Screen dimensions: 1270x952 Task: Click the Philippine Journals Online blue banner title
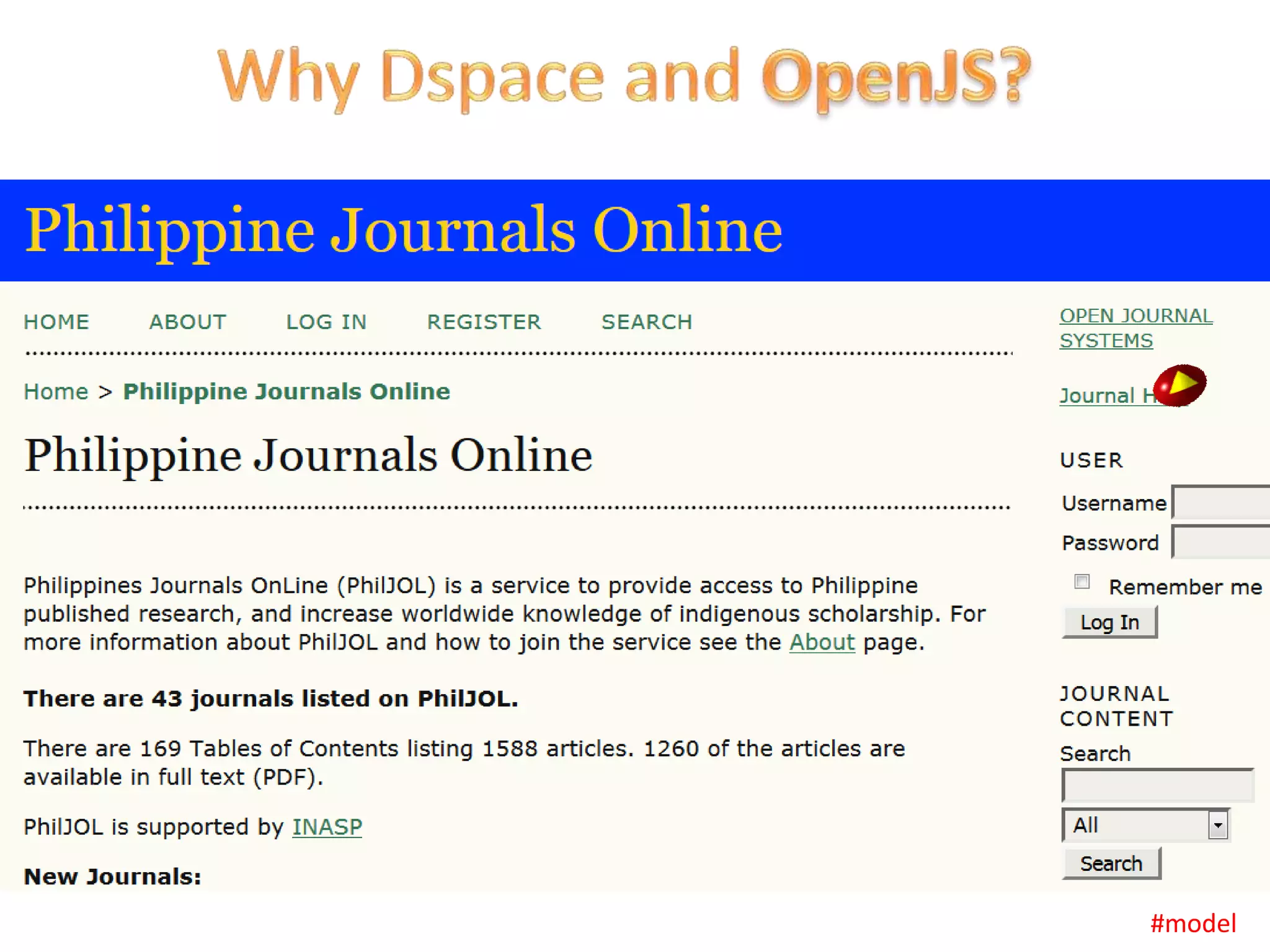click(403, 230)
